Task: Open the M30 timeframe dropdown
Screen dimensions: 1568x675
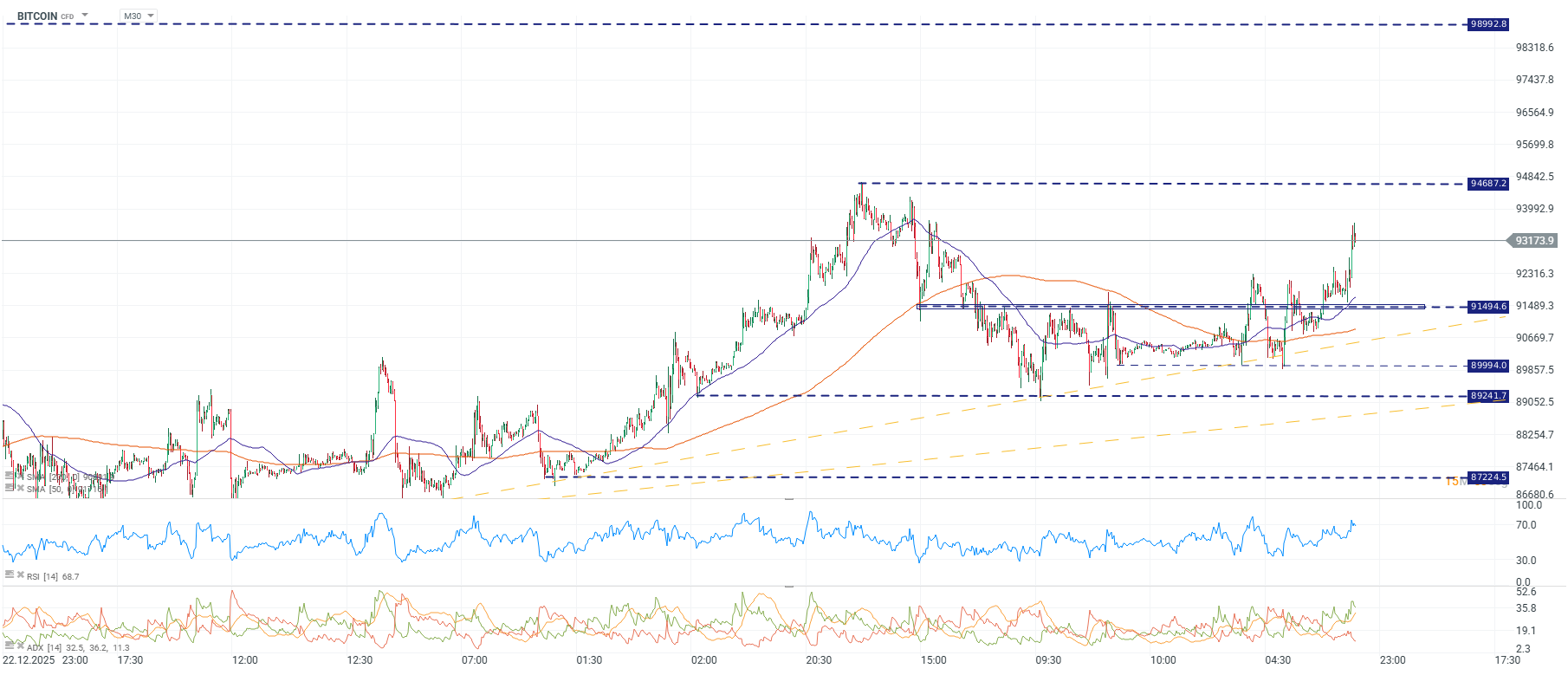Action: click(139, 16)
